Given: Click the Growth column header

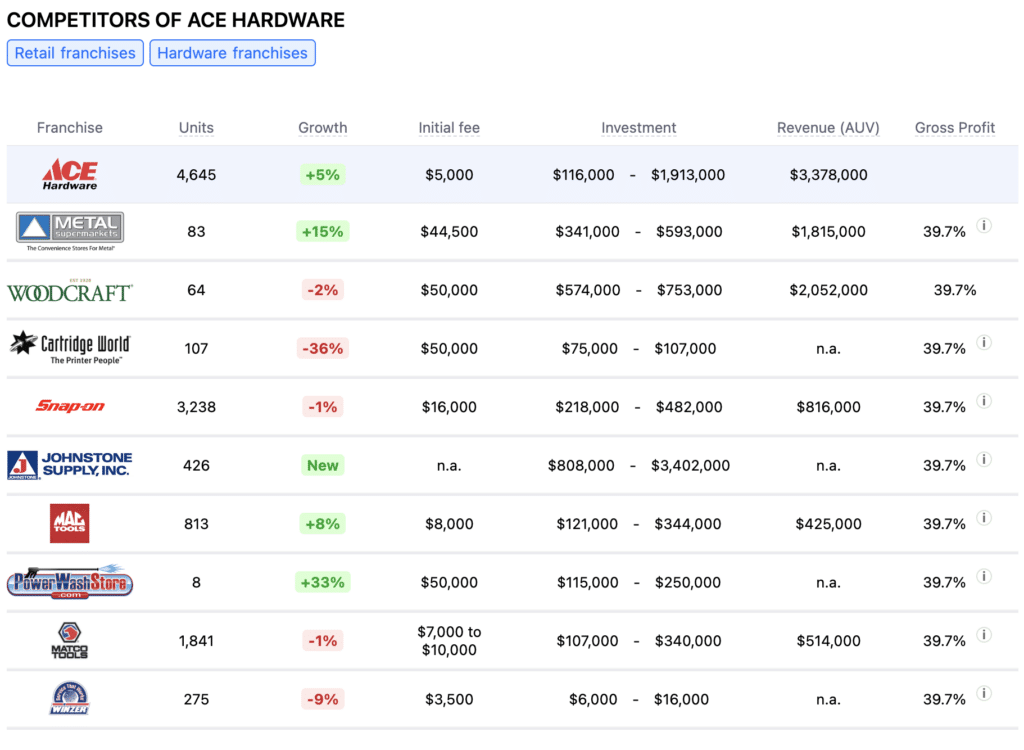Looking at the screenshot, I should tap(323, 127).
